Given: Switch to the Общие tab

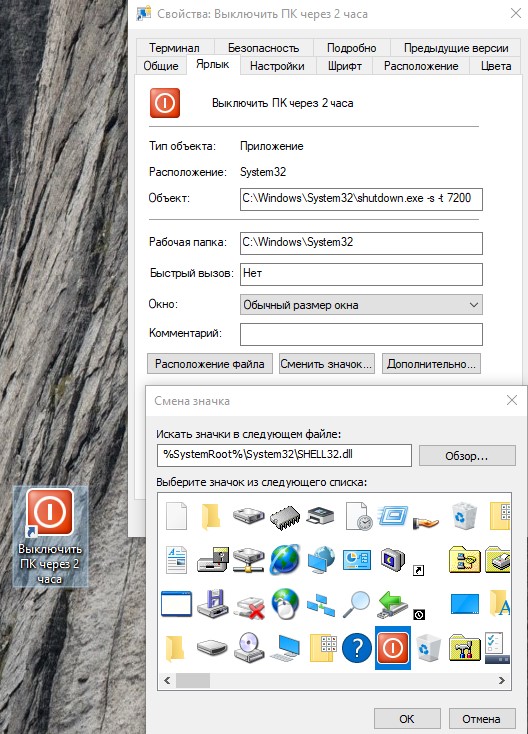Looking at the screenshot, I should click(x=161, y=66).
